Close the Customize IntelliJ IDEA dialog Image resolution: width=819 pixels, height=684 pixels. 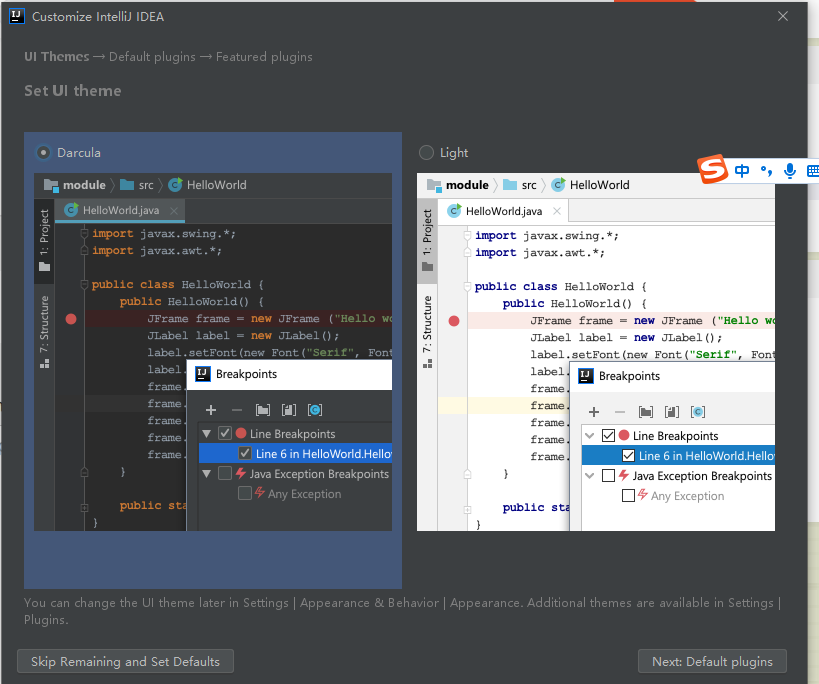[x=782, y=16]
